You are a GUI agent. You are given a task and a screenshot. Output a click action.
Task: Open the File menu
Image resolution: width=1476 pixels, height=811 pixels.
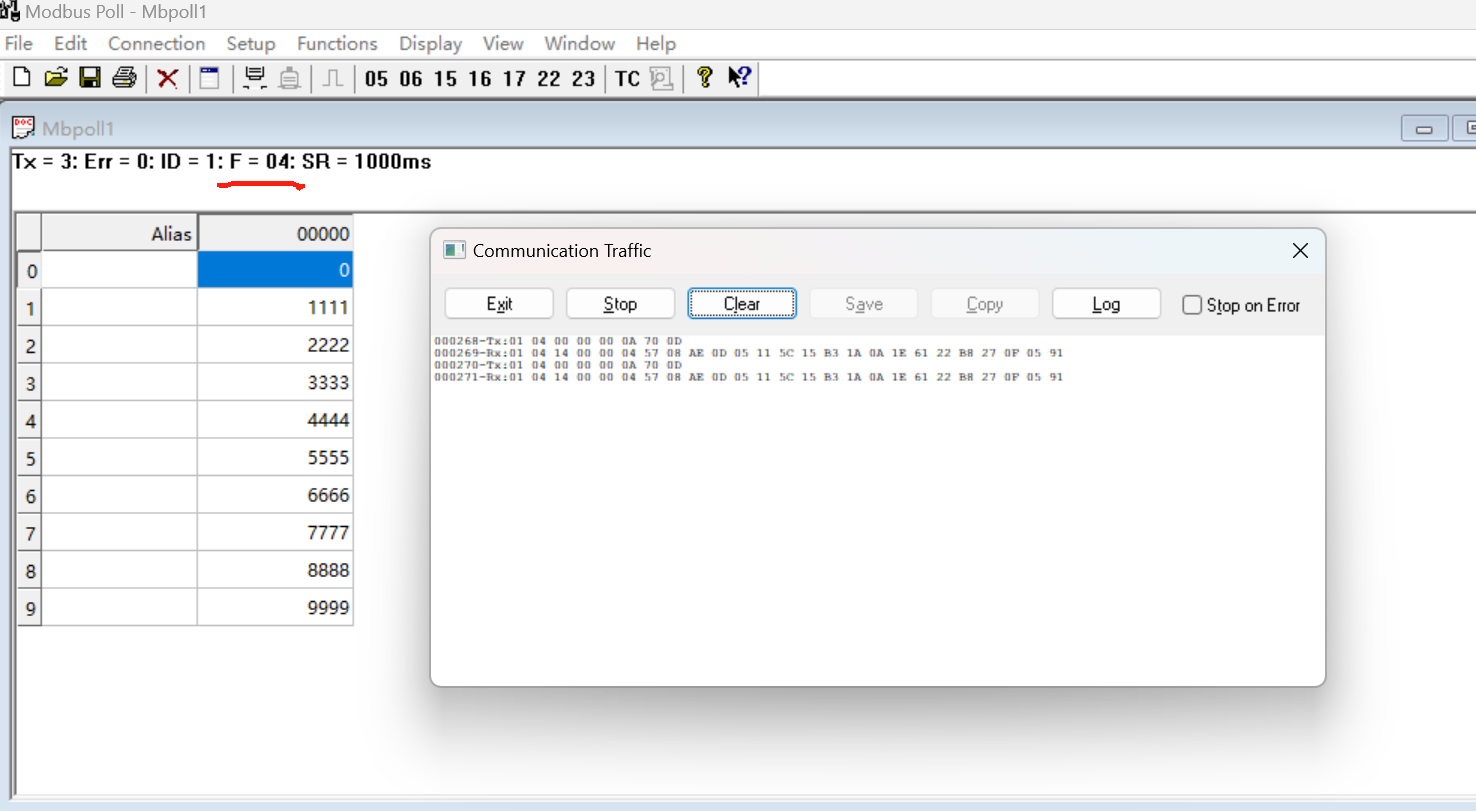click(x=19, y=44)
